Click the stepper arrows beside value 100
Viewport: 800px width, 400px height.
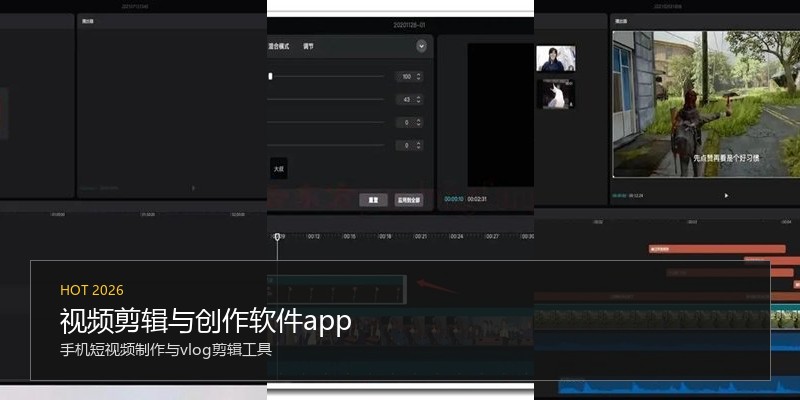pos(419,77)
